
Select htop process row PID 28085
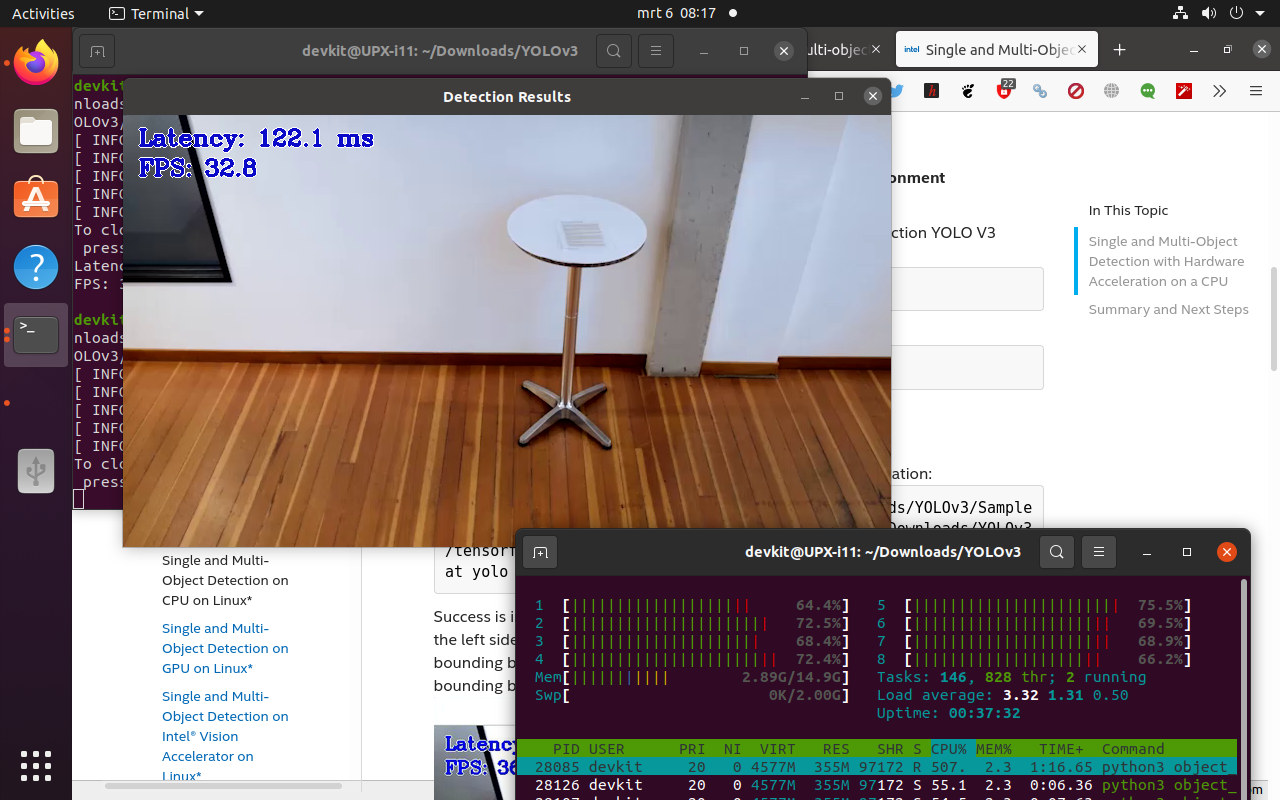877,767
